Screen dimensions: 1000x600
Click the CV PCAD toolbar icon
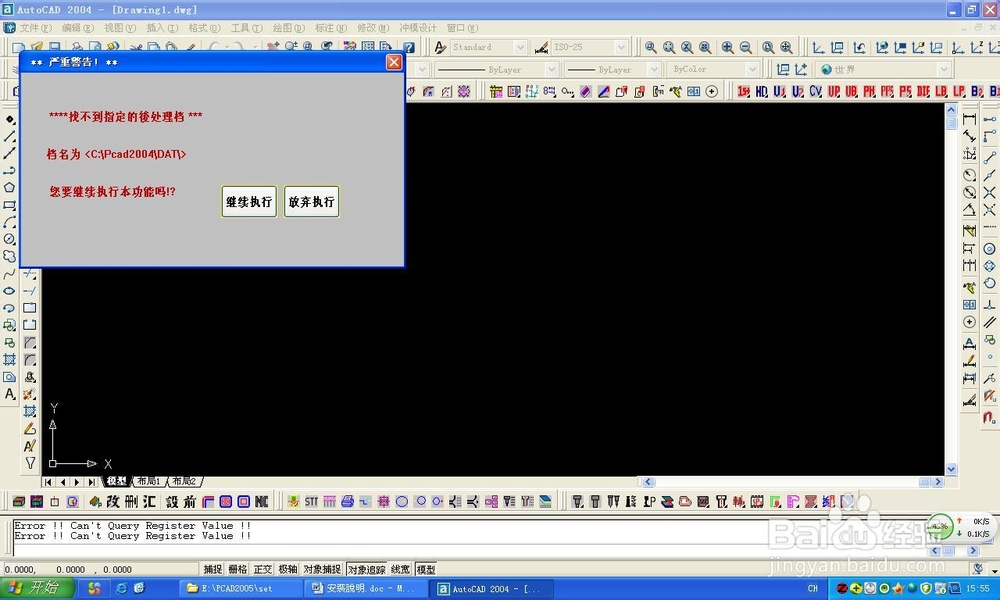click(816, 92)
